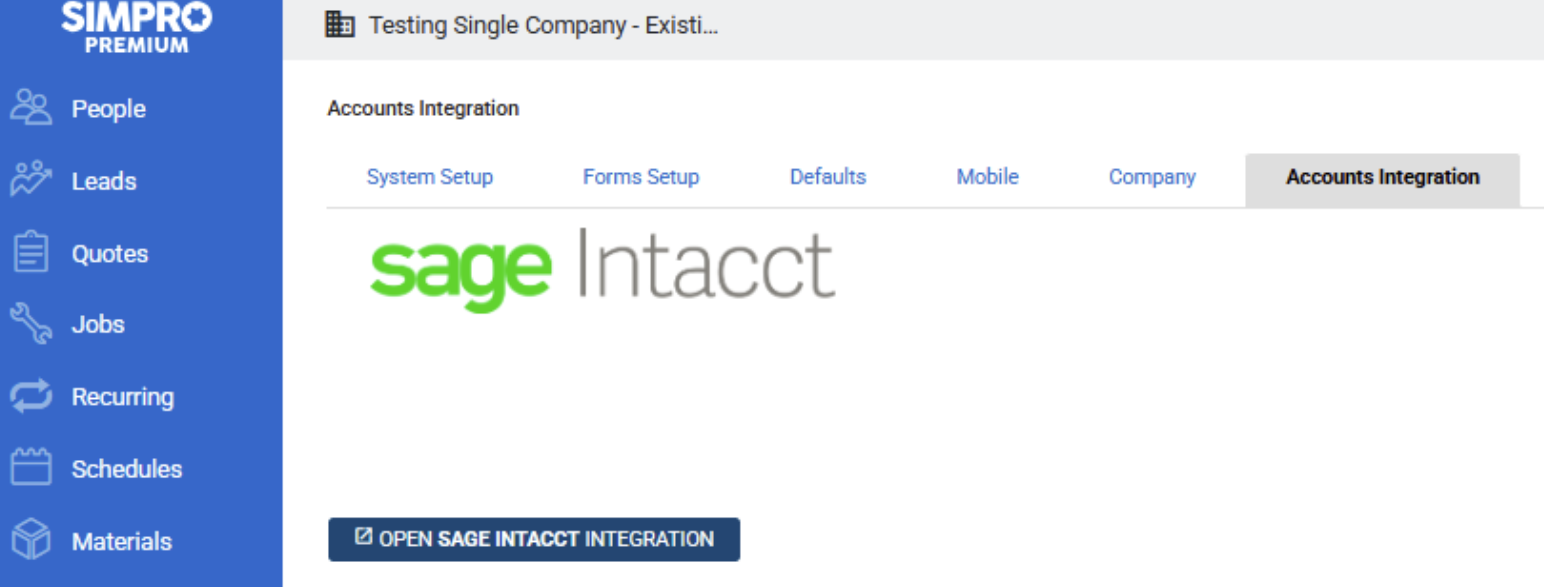Open the Forms Setup tab
The image size is (1544, 587).
[640, 177]
